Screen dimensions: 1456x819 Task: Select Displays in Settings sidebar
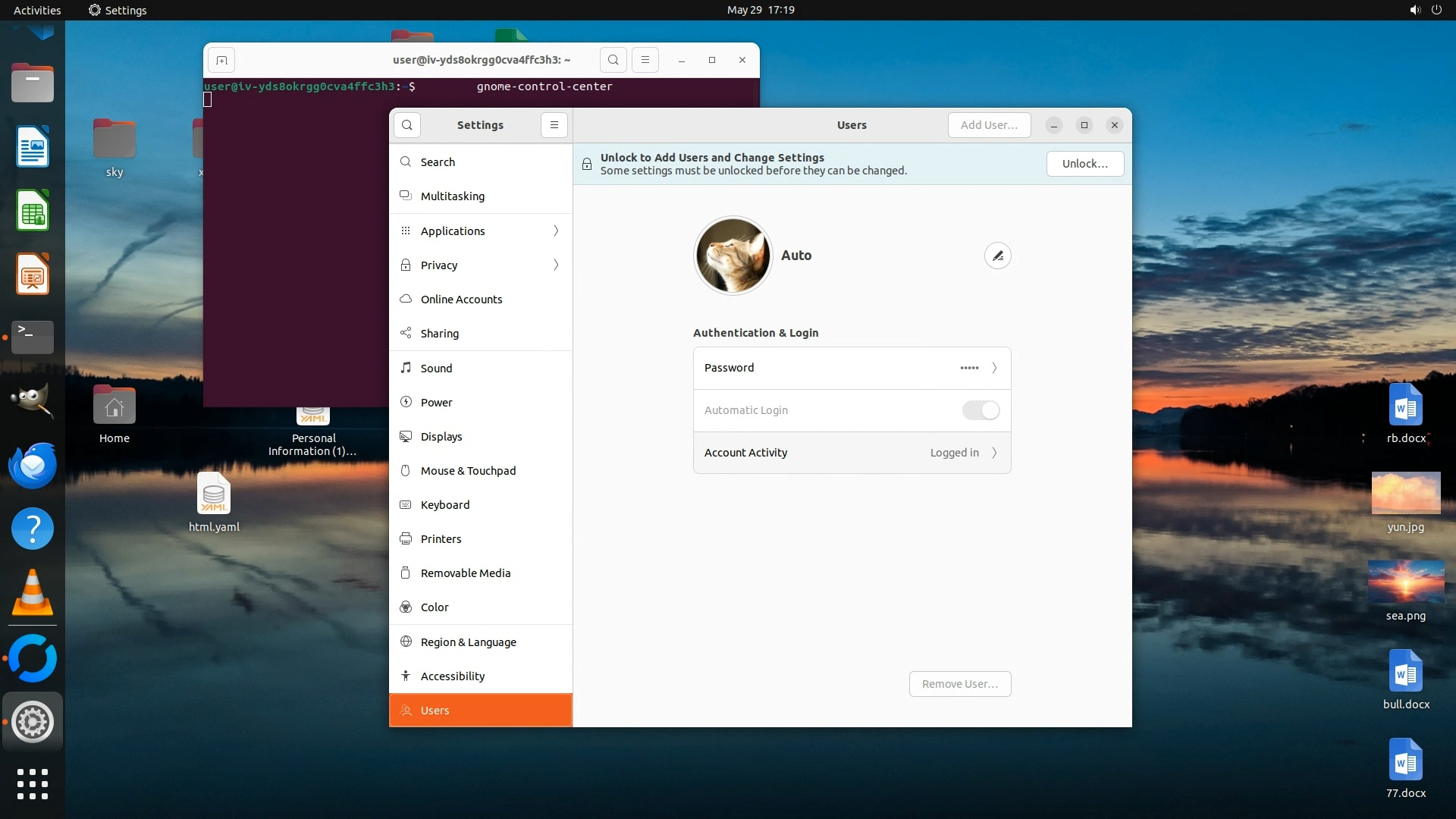pyautogui.click(x=441, y=436)
